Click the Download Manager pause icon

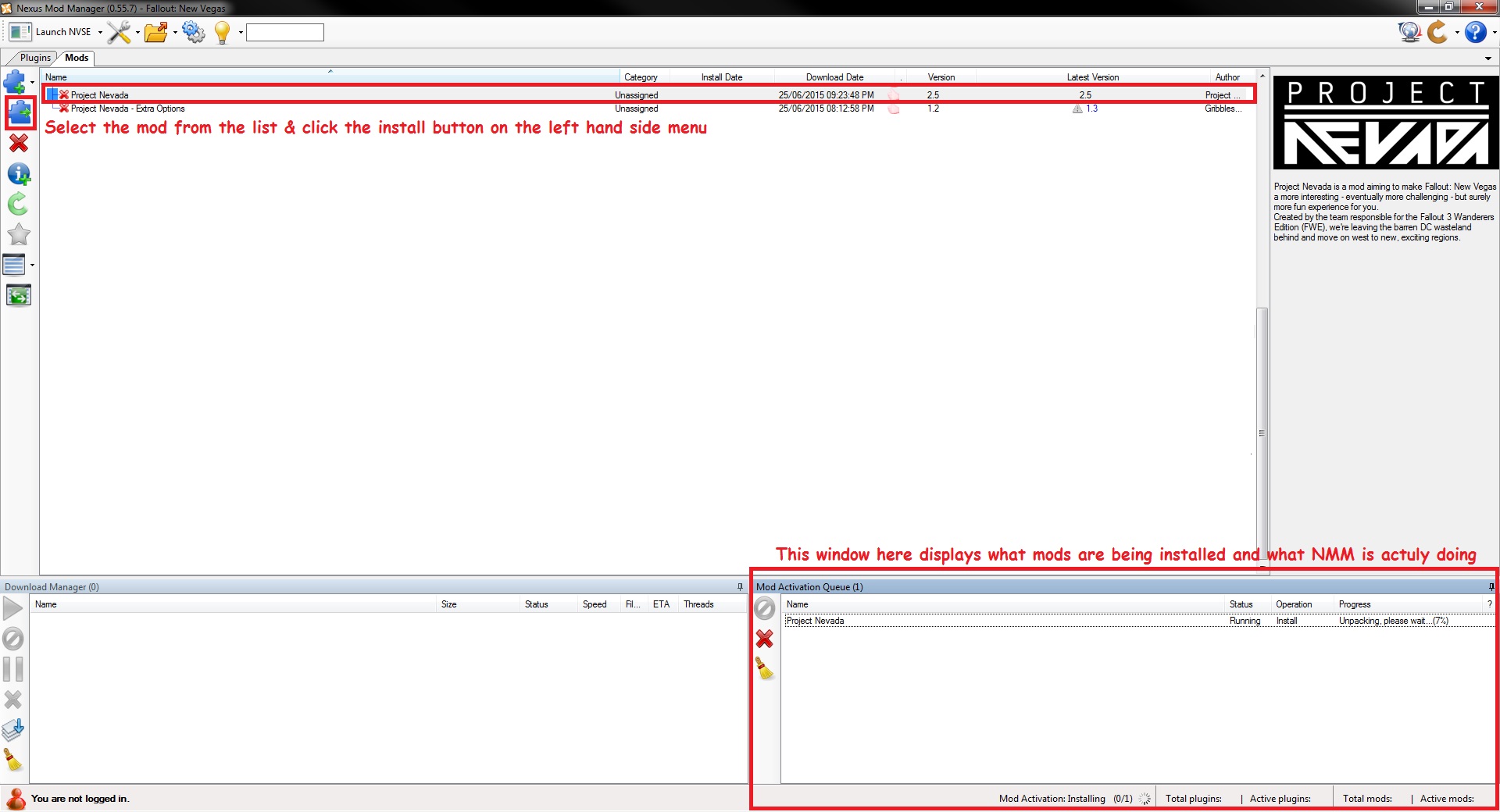click(13, 669)
